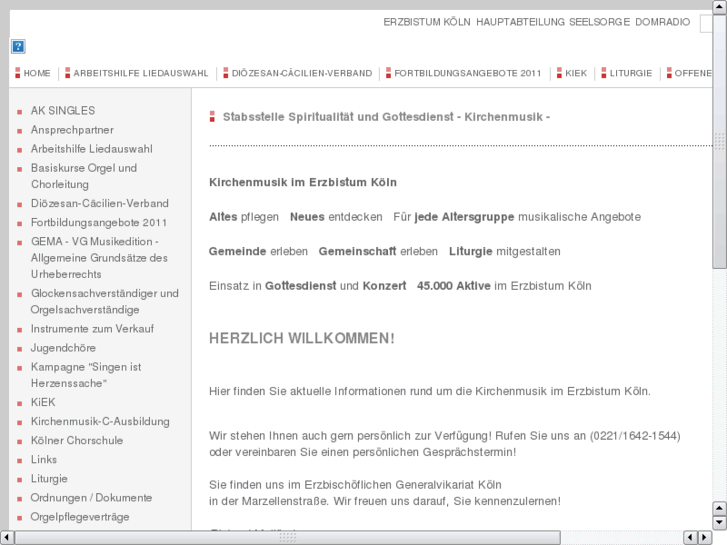The image size is (727, 545).
Task: Open the DOMRADIO header link
Action: [663, 22]
